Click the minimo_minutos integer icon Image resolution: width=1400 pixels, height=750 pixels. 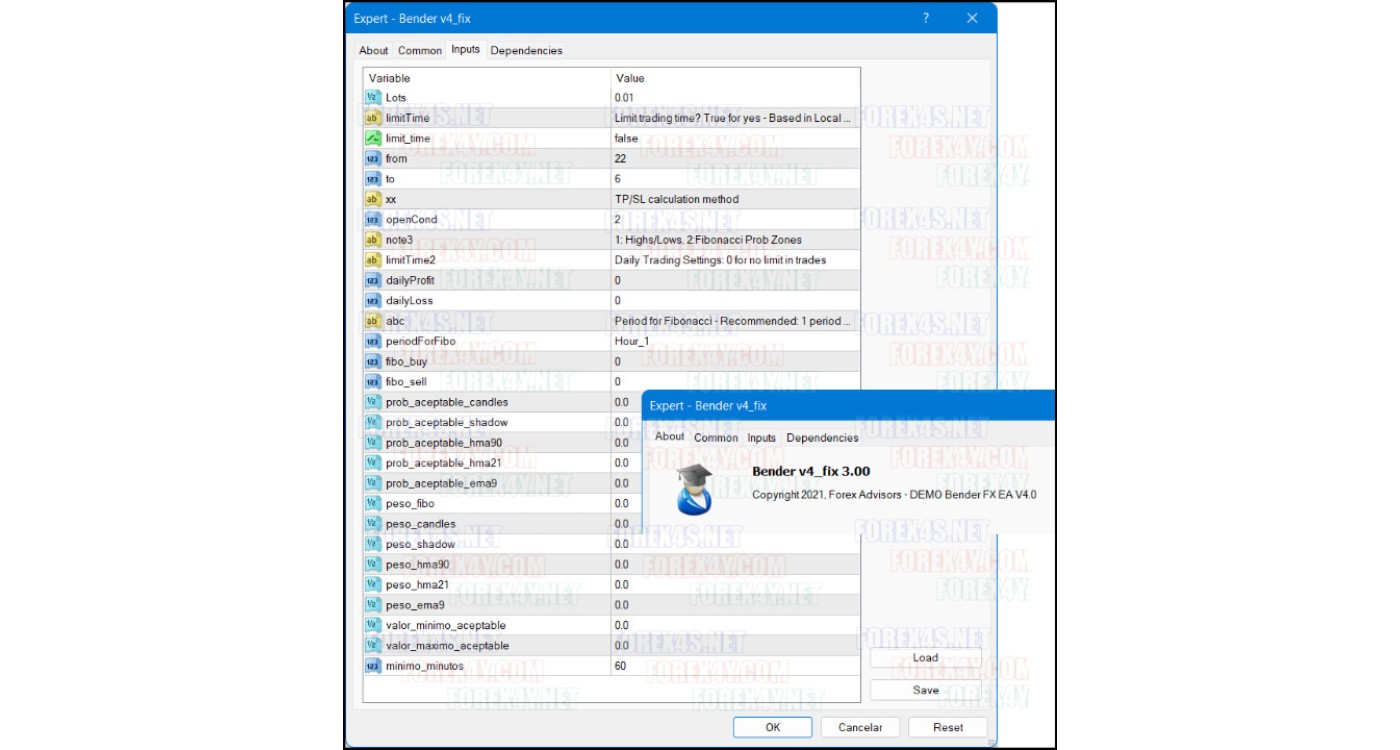point(373,666)
